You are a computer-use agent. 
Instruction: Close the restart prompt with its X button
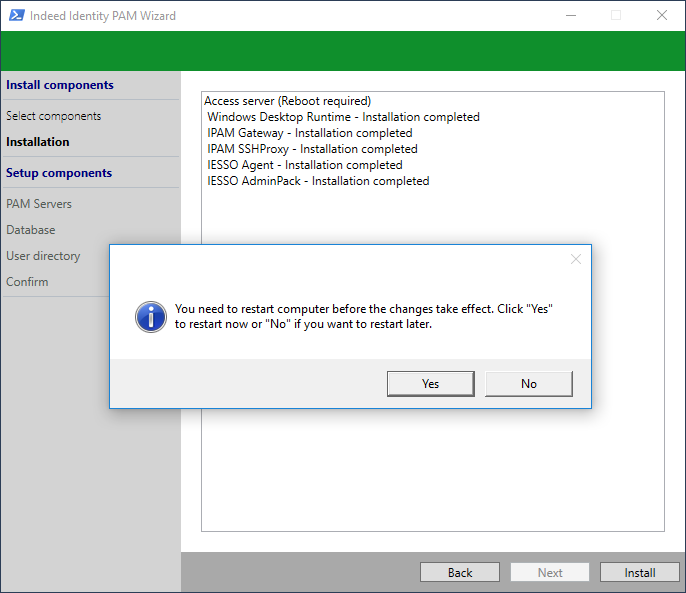tap(575, 259)
